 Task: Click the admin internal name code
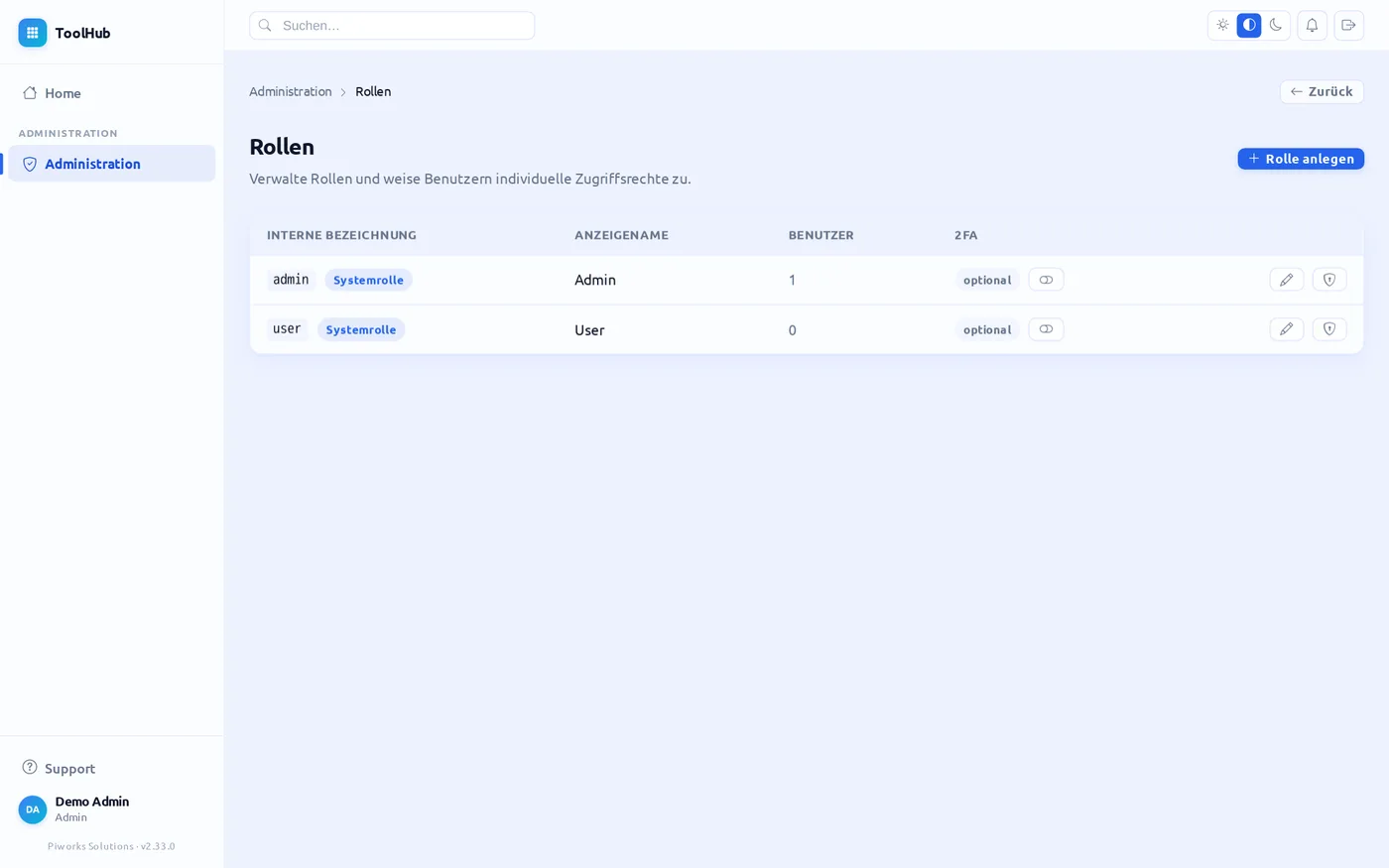[291, 280]
